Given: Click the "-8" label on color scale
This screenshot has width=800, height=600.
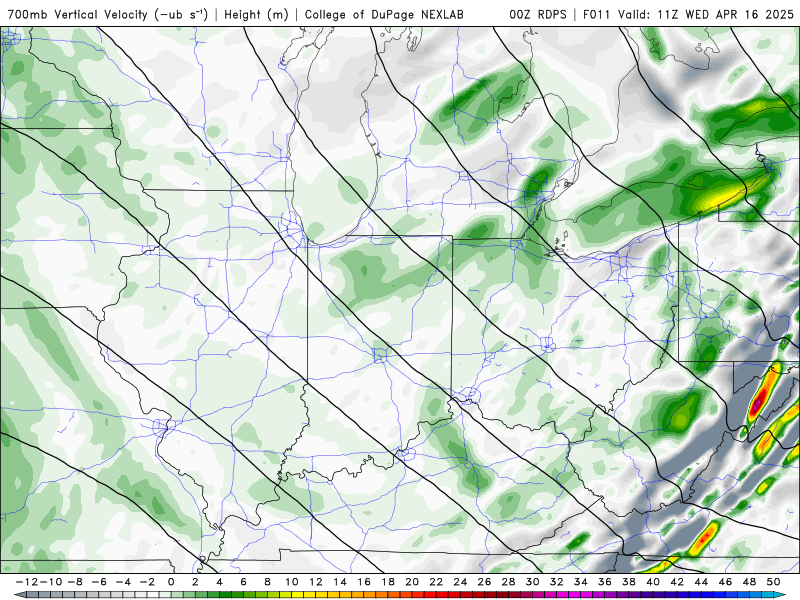Looking at the screenshot, I should (75, 582).
